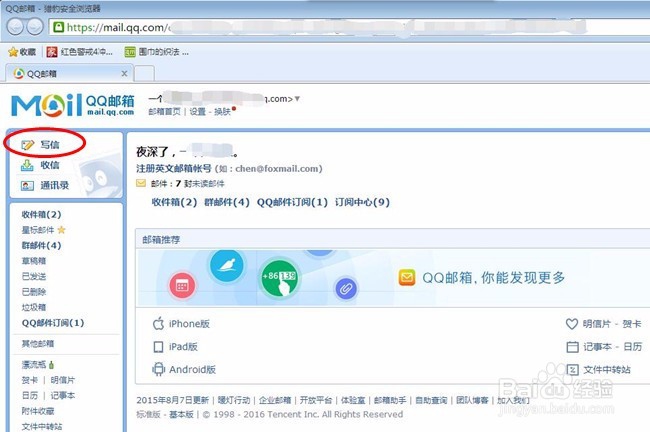This screenshot has width=650, height=432.
Task: Open 其他邮箱 other mailboxes
Action: 38,344
